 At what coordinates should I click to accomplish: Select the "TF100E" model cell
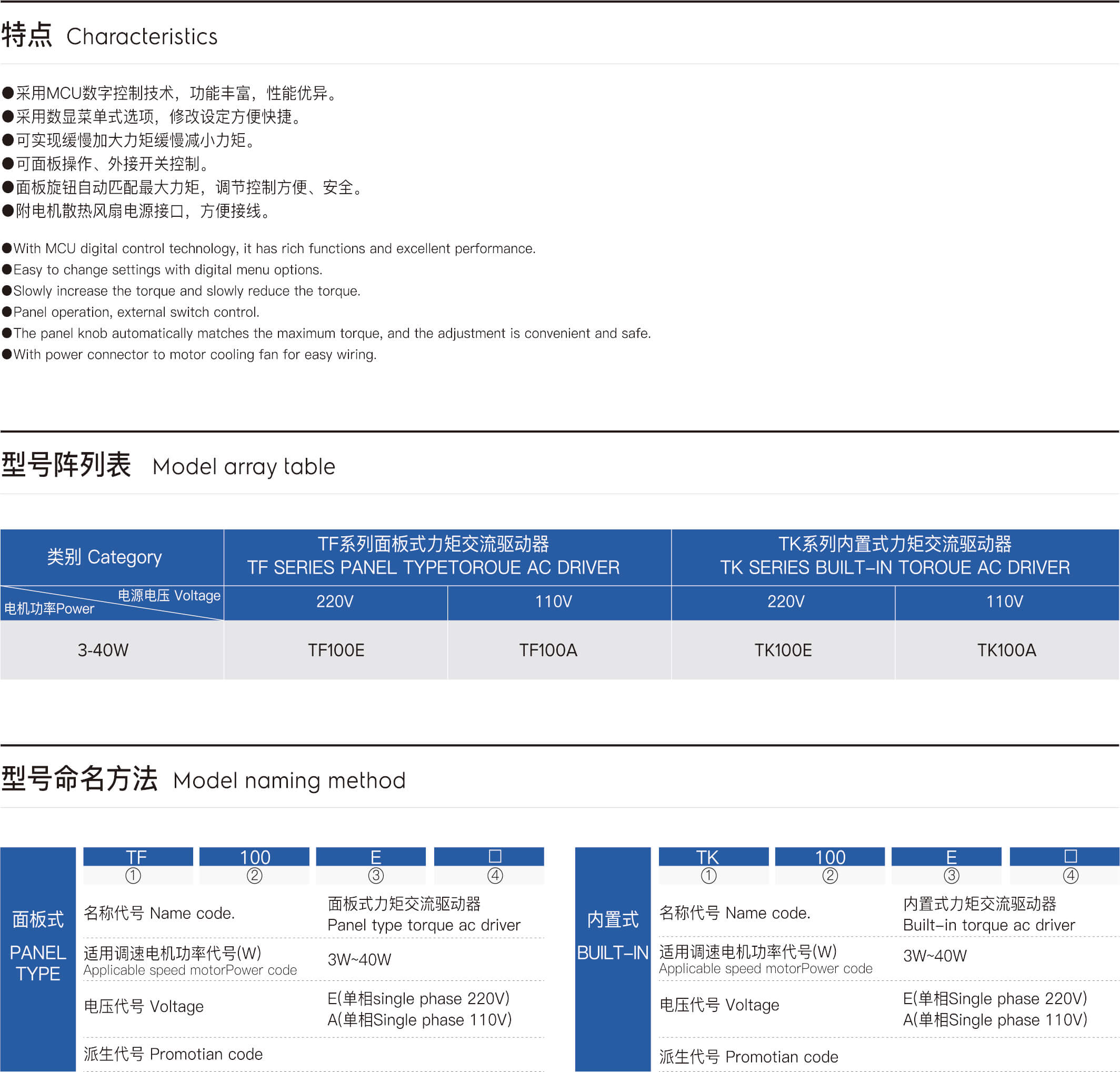tap(335, 650)
